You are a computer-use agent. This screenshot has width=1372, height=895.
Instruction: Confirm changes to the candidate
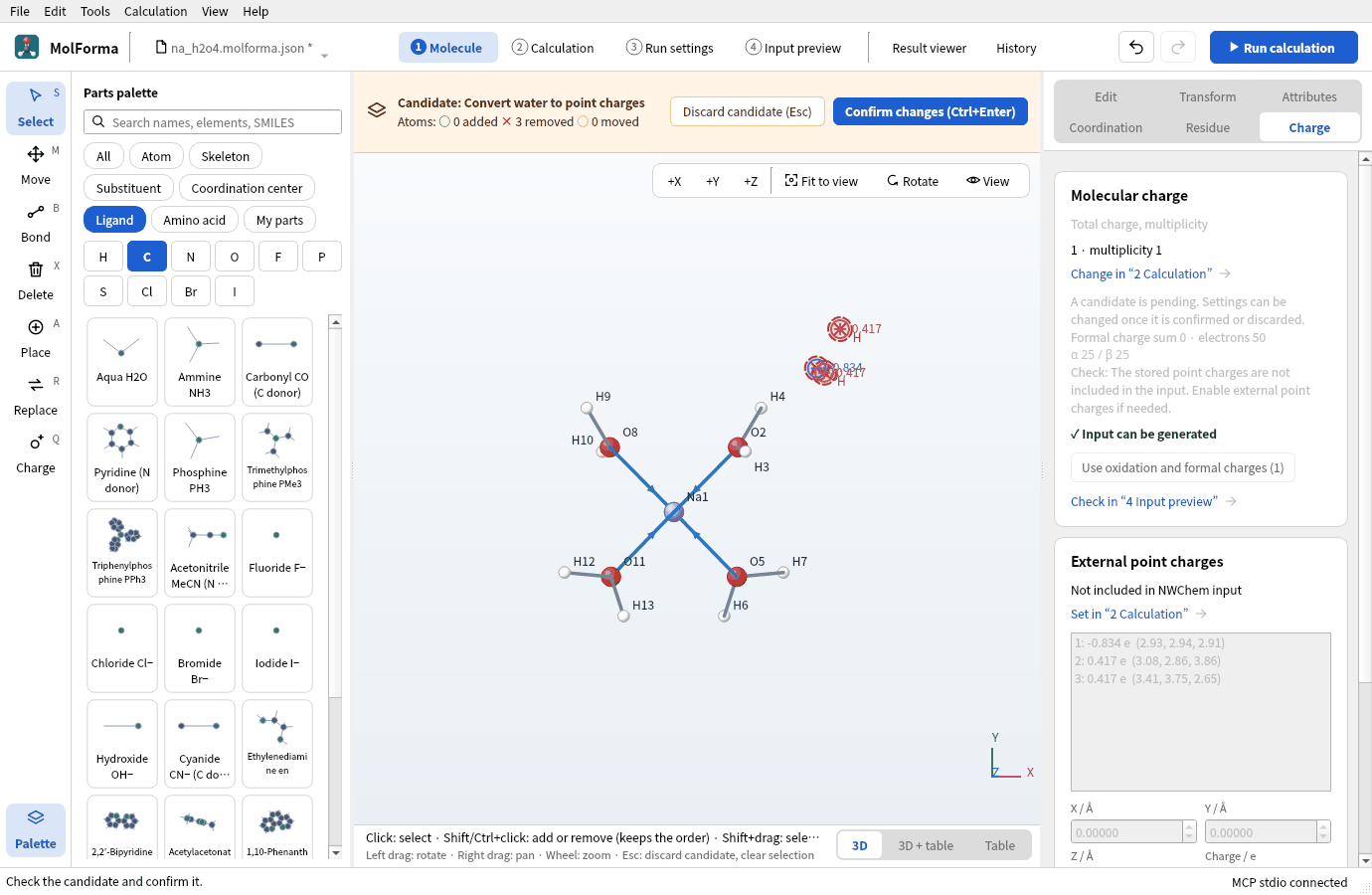click(931, 111)
